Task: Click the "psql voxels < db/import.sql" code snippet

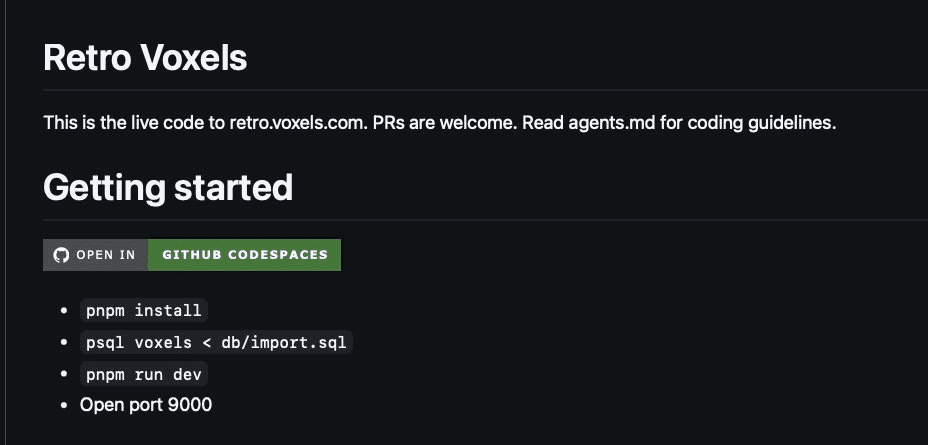Action: coord(217,342)
